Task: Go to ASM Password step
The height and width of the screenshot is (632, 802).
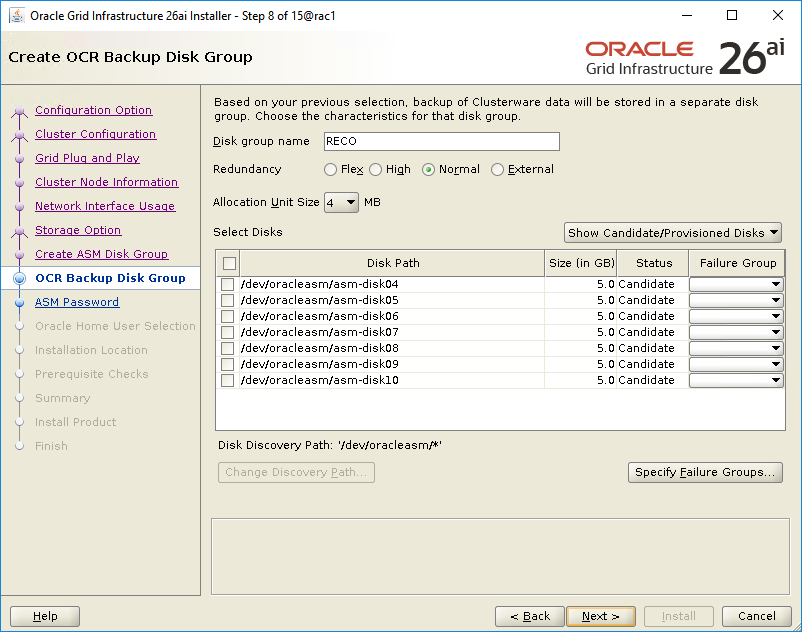Action: (x=77, y=302)
